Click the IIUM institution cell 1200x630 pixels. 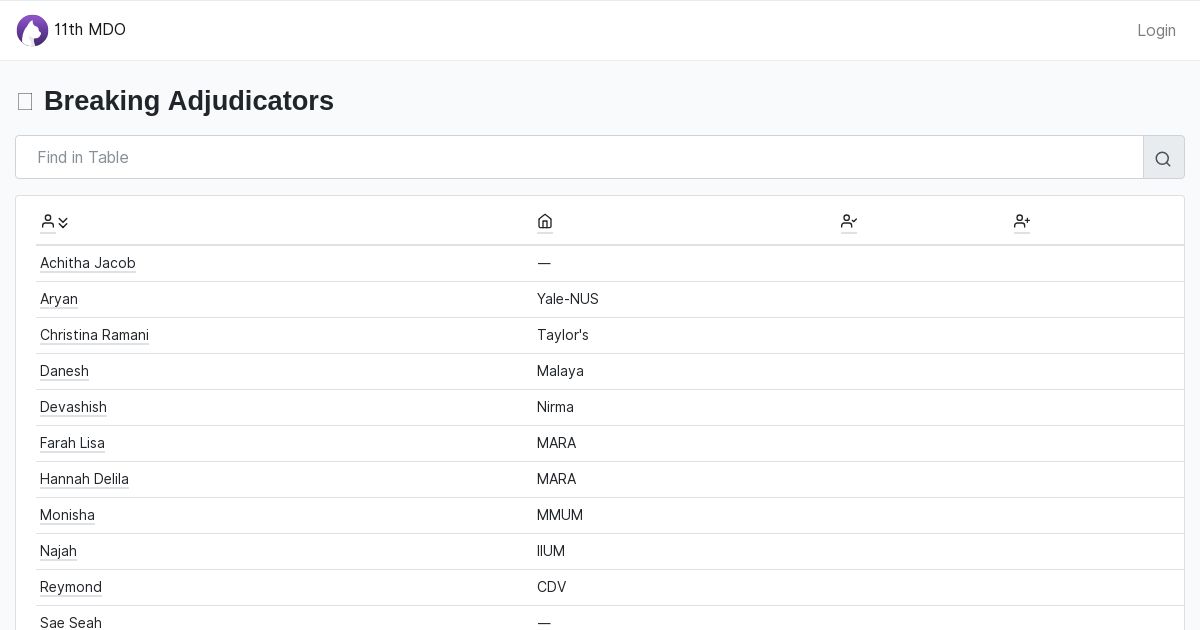click(551, 551)
